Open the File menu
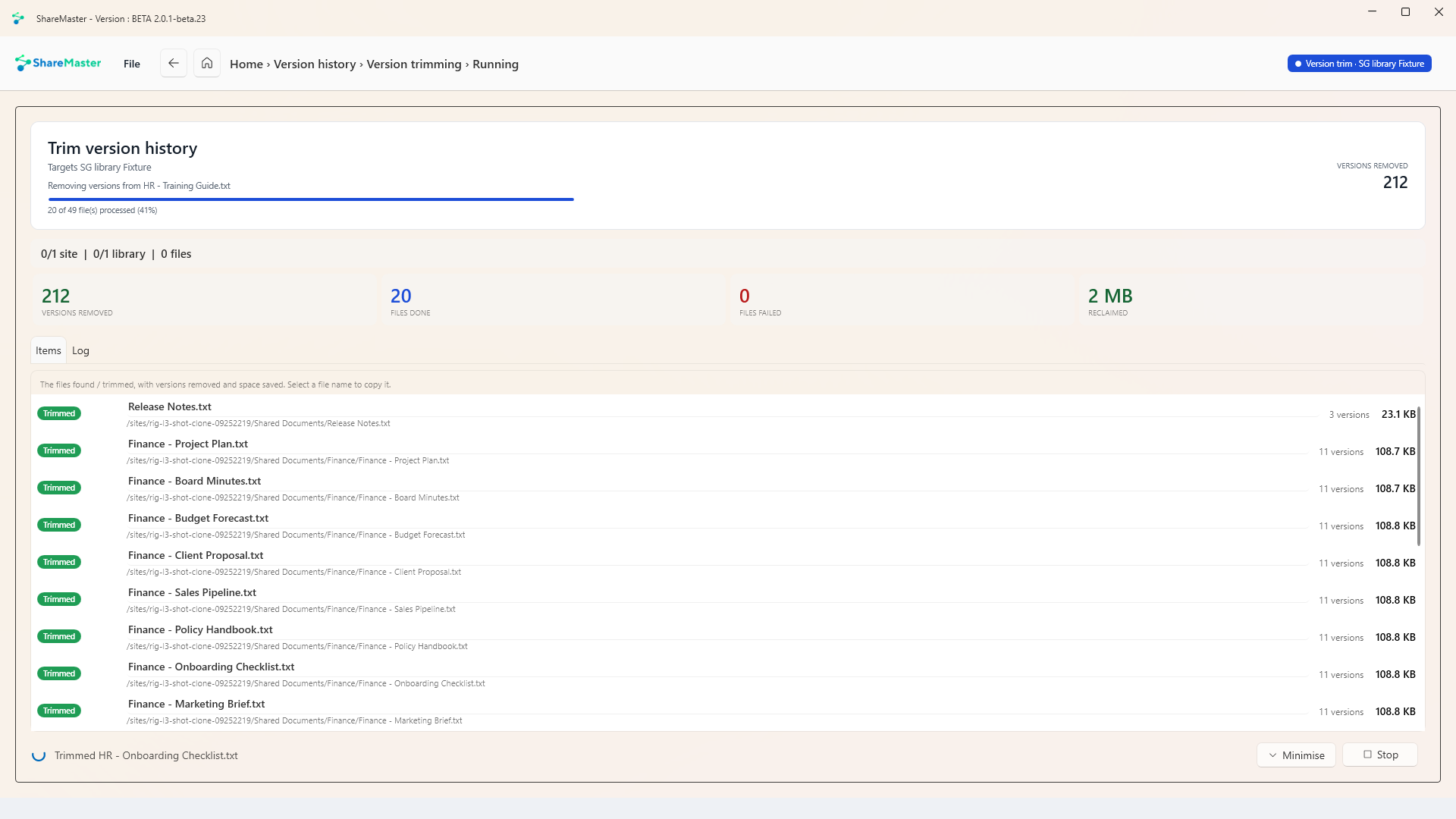Screen dimensions: 1456x819 point(132,64)
